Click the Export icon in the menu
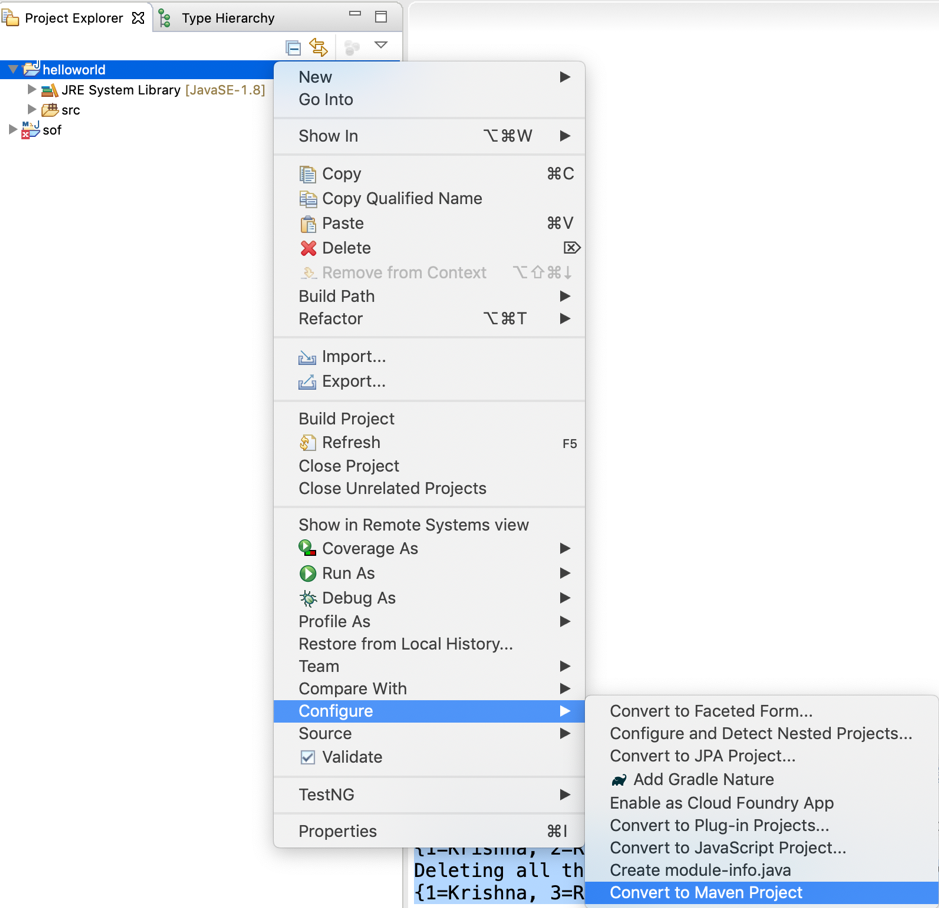The height and width of the screenshot is (908, 939). pos(308,381)
